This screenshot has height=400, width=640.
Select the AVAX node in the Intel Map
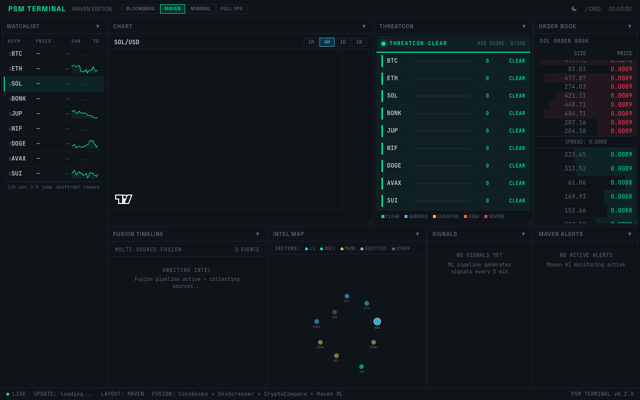[x=316, y=322]
